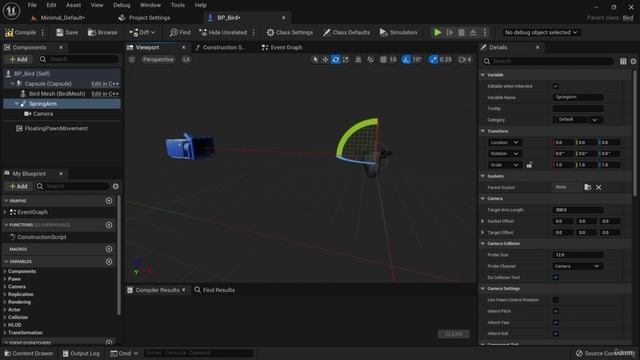Toggle the Inherit Yaw checkbox
This screenshot has width=640, height=360.
point(556,322)
